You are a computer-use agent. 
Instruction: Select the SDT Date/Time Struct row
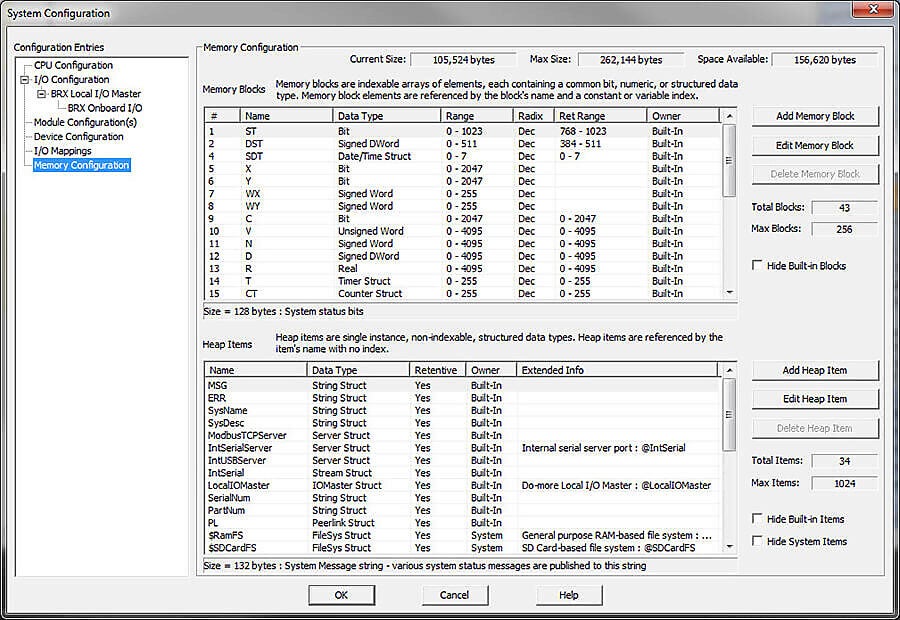pyautogui.click(x=463, y=157)
